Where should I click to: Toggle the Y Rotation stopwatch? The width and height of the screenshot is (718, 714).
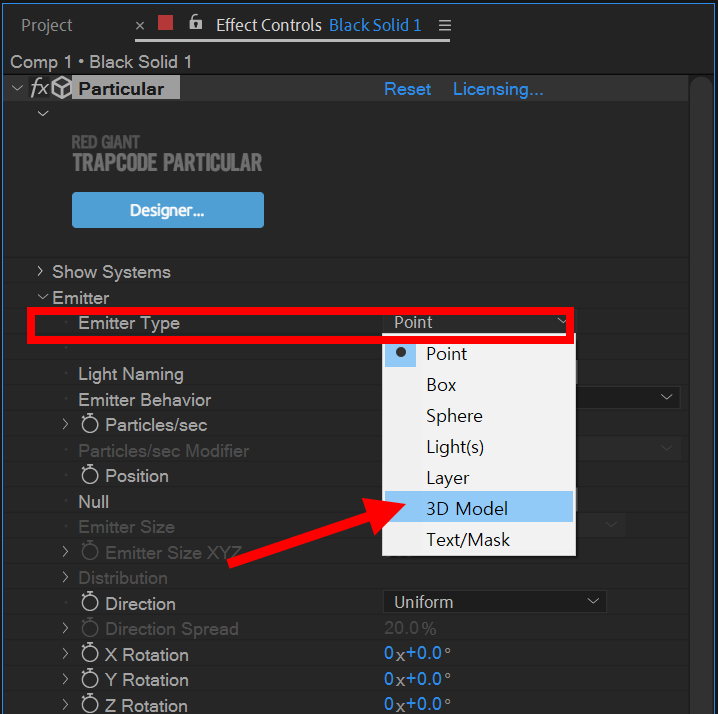coord(90,678)
